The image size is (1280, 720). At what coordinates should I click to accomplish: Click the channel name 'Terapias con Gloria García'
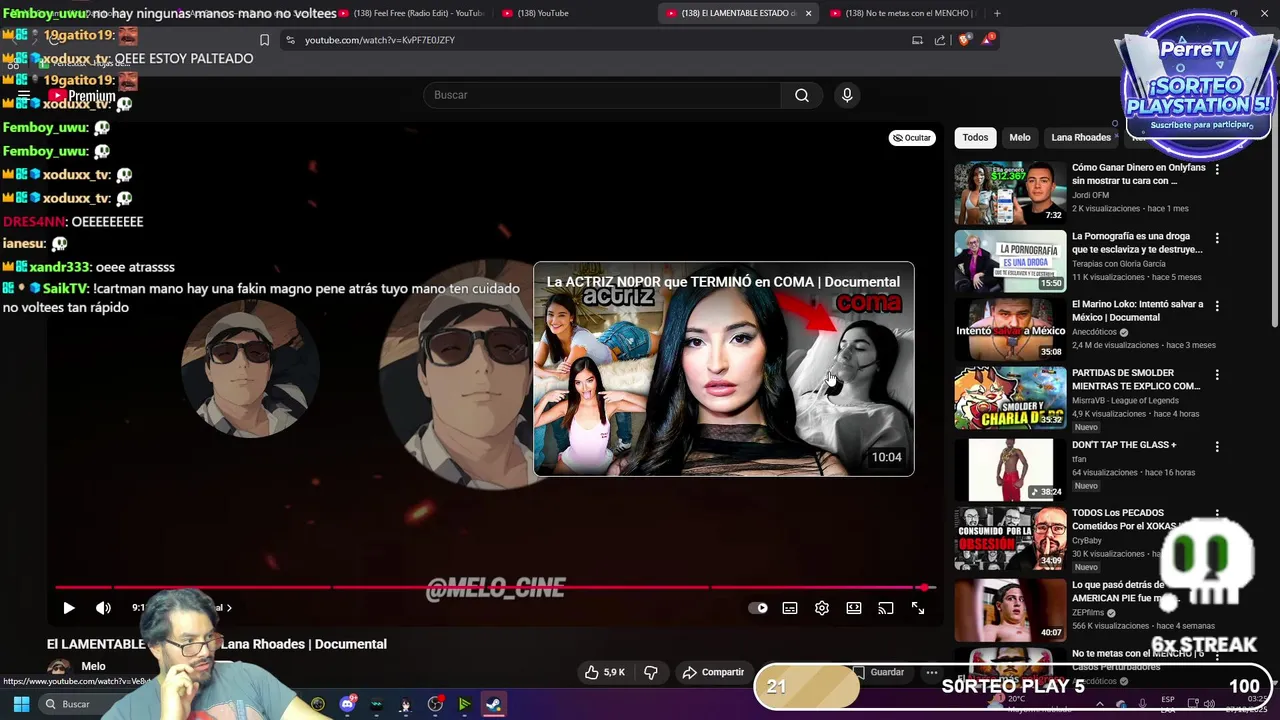pos(1118,264)
